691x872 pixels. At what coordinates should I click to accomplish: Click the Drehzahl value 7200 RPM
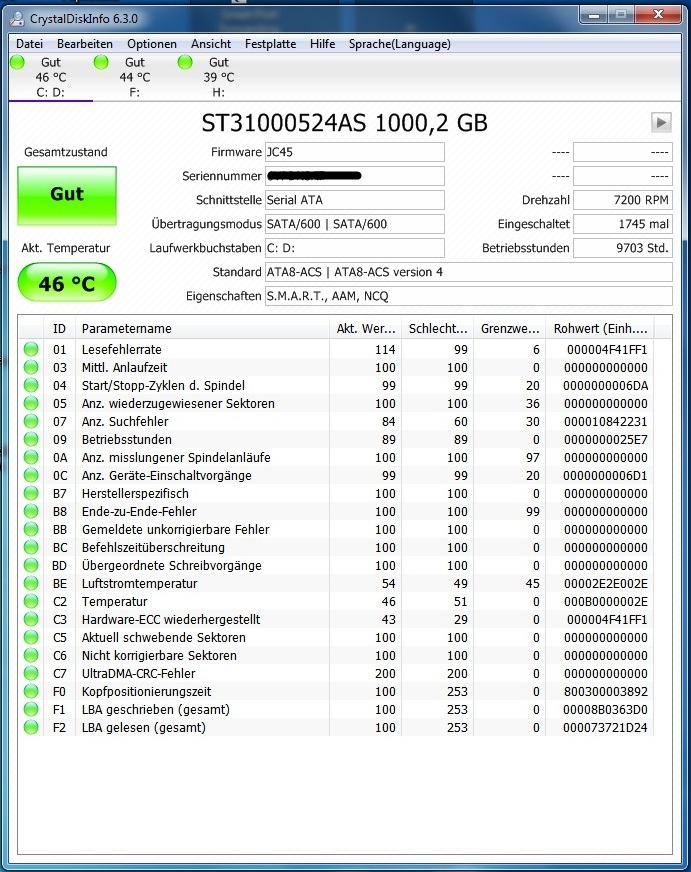pos(623,200)
